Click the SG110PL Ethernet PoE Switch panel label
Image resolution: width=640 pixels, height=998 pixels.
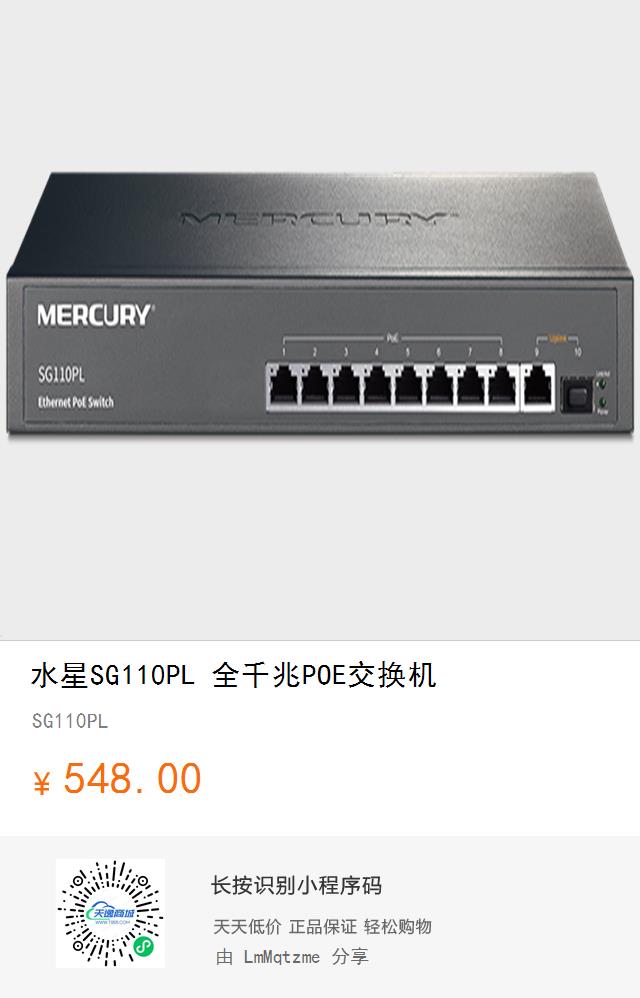[x=76, y=387]
